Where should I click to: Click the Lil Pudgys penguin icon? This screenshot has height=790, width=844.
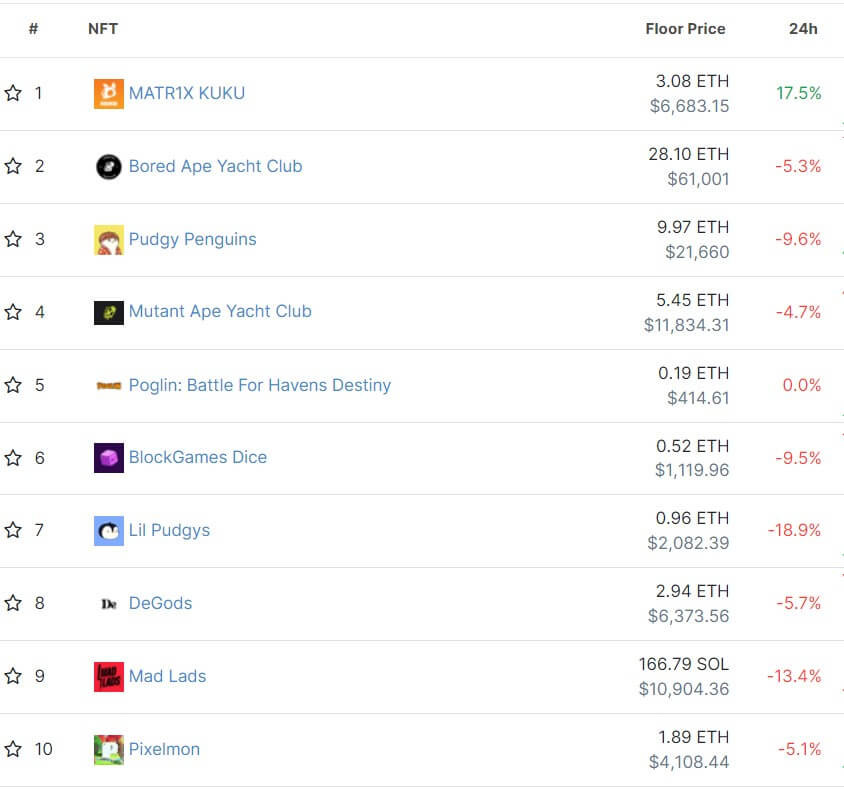tap(109, 531)
